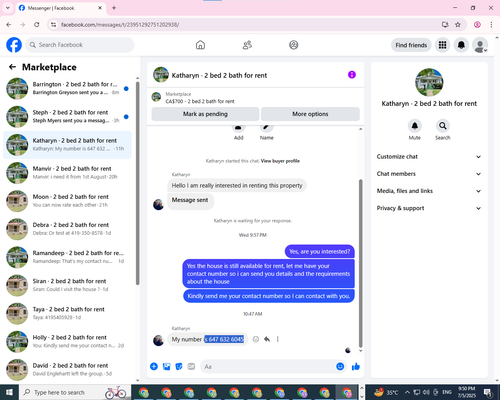500x400 pixels.
Task: Reload the browser page
Action: click(37, 24)
